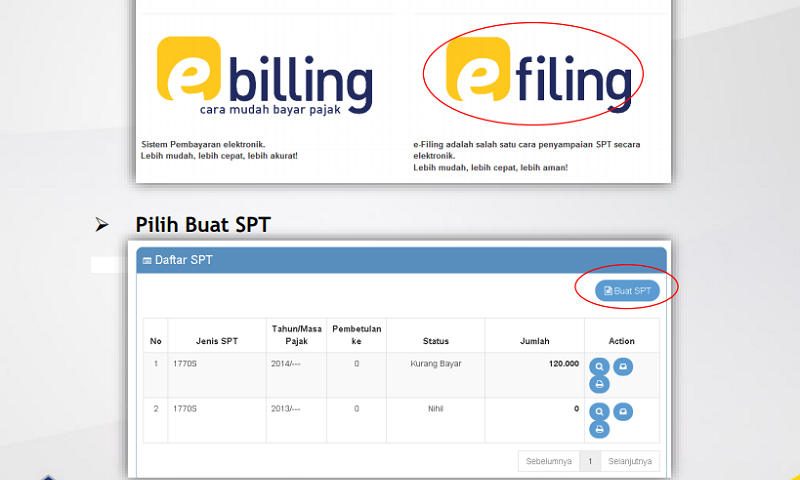Click the Jumlah column header
Image resolution: width=800 pixels, height=480 pixels.
click(534, 342)
